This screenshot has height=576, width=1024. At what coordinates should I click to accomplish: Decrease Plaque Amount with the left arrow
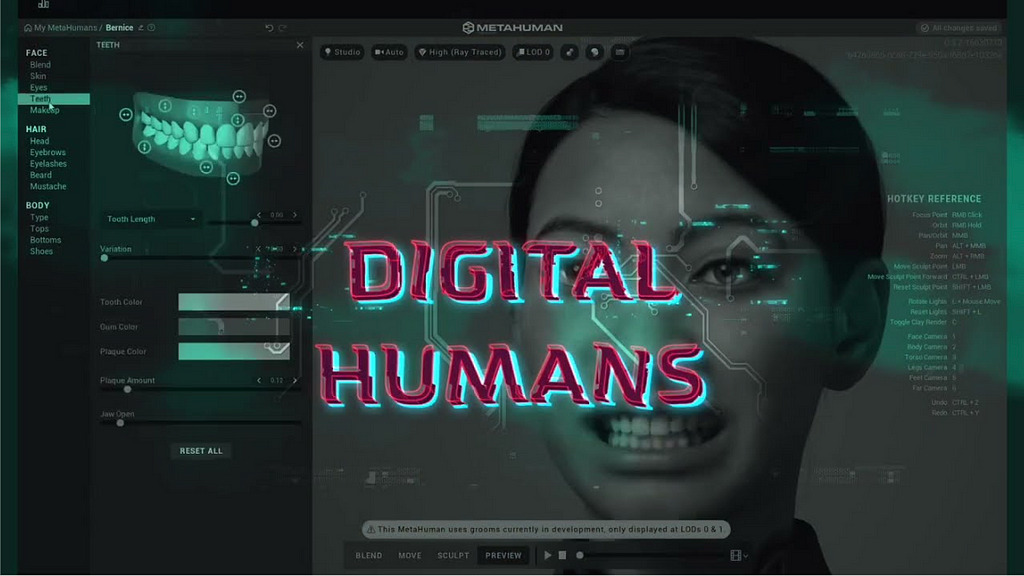point(259,380)
